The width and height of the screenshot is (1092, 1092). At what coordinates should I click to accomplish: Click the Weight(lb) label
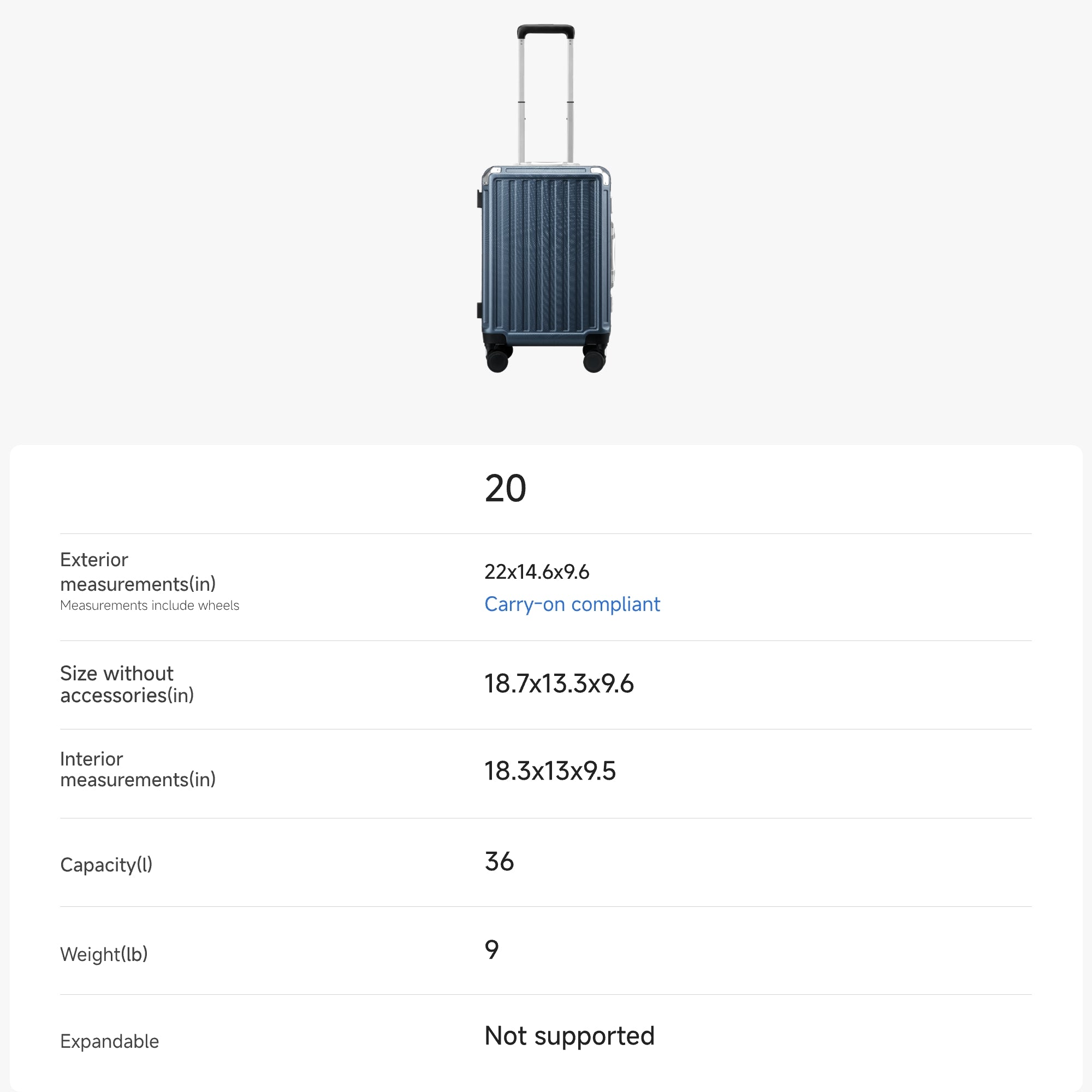tap(104, 954)
